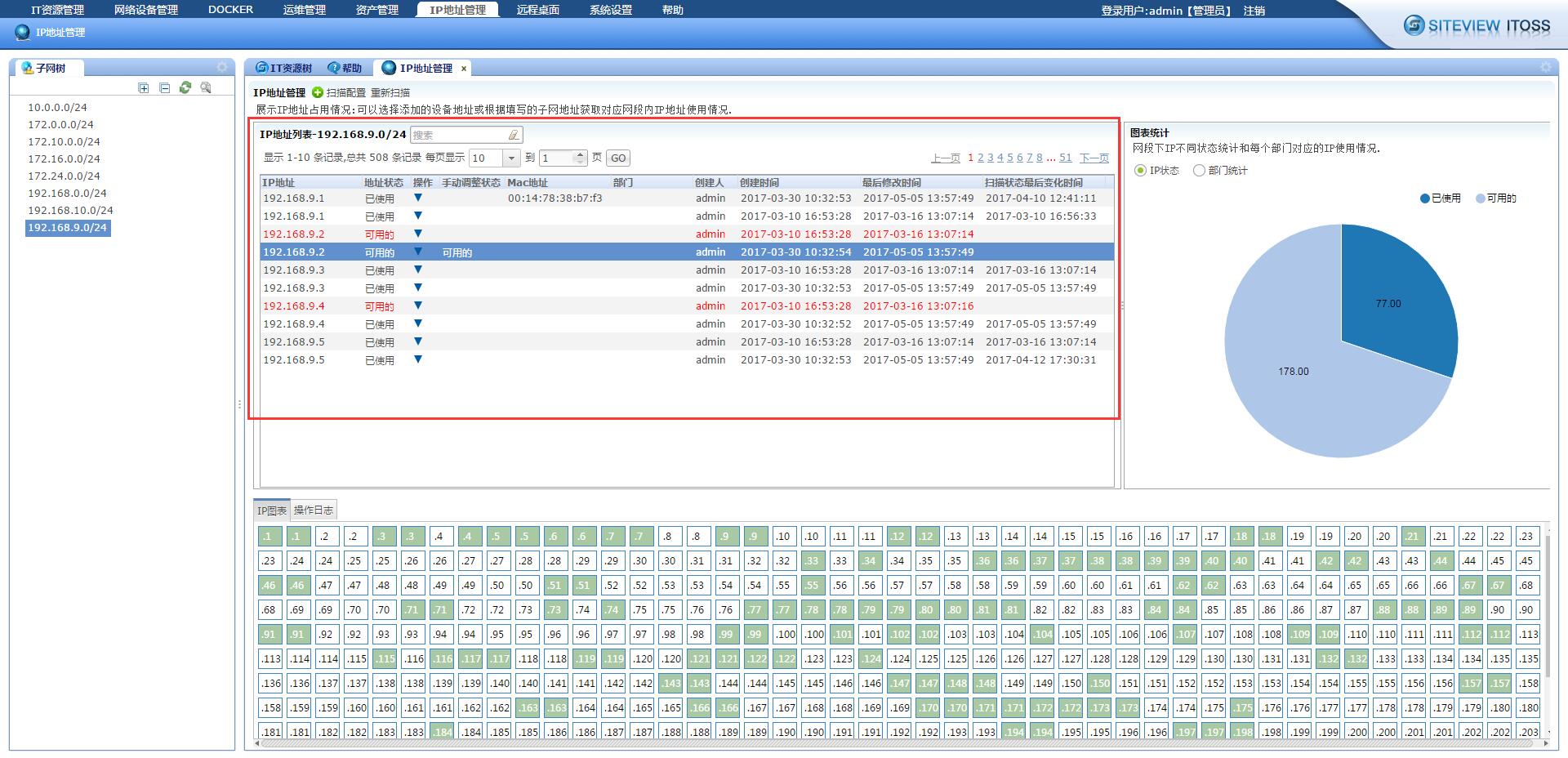This screenshot has width=1568, height=758.
Task: Open the 网络设备管理 menu
Action: pyautogui.click(x=146, y=10)
